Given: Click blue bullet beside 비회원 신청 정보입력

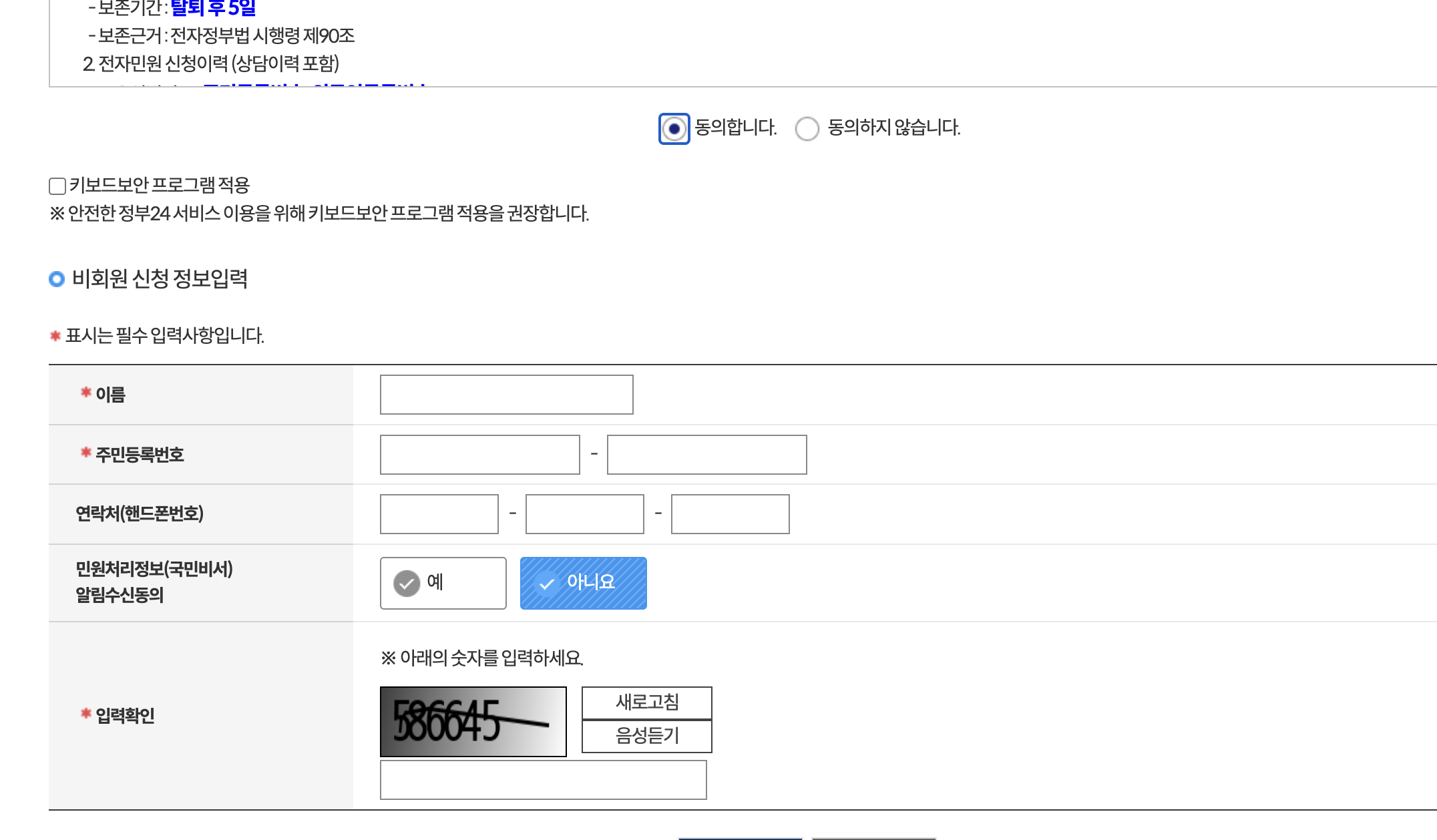Looking at the screenshot, I should point(57,279).
